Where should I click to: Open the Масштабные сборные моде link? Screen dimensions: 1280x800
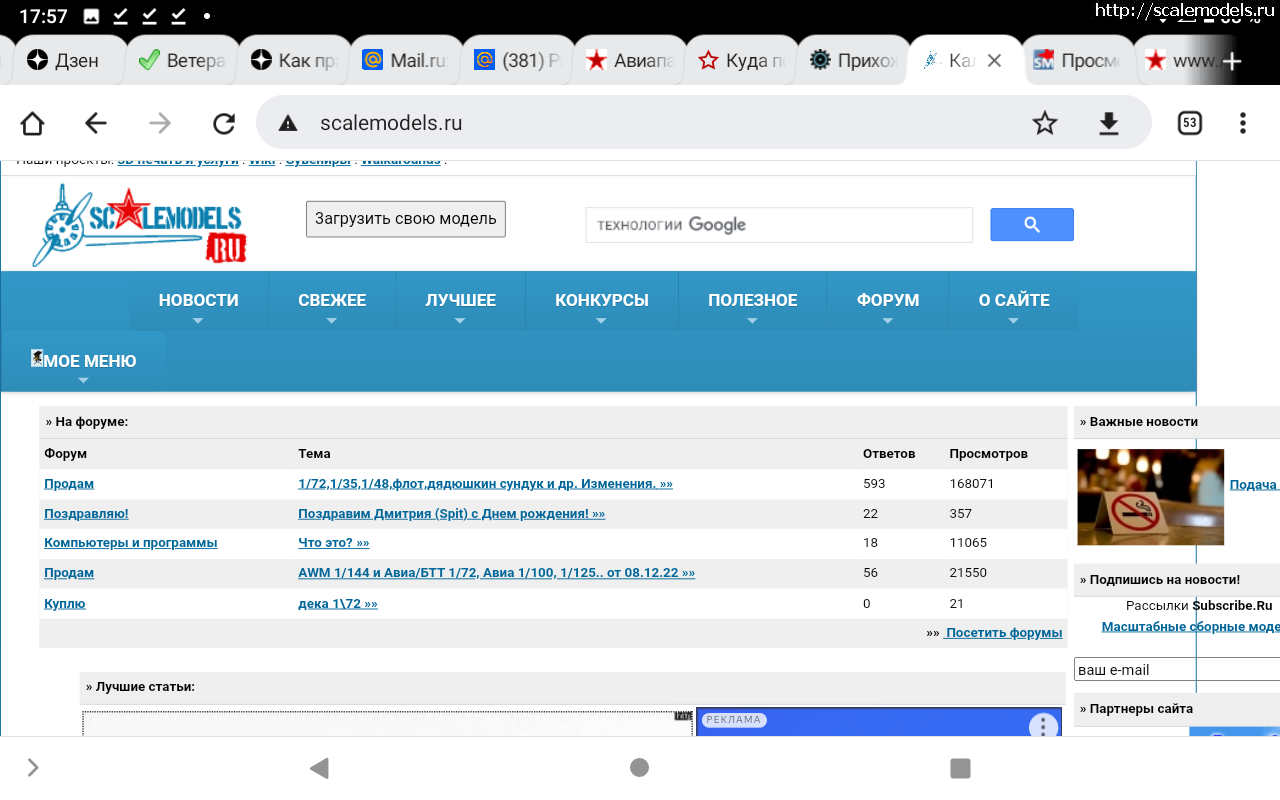(x=1190, y=627)
